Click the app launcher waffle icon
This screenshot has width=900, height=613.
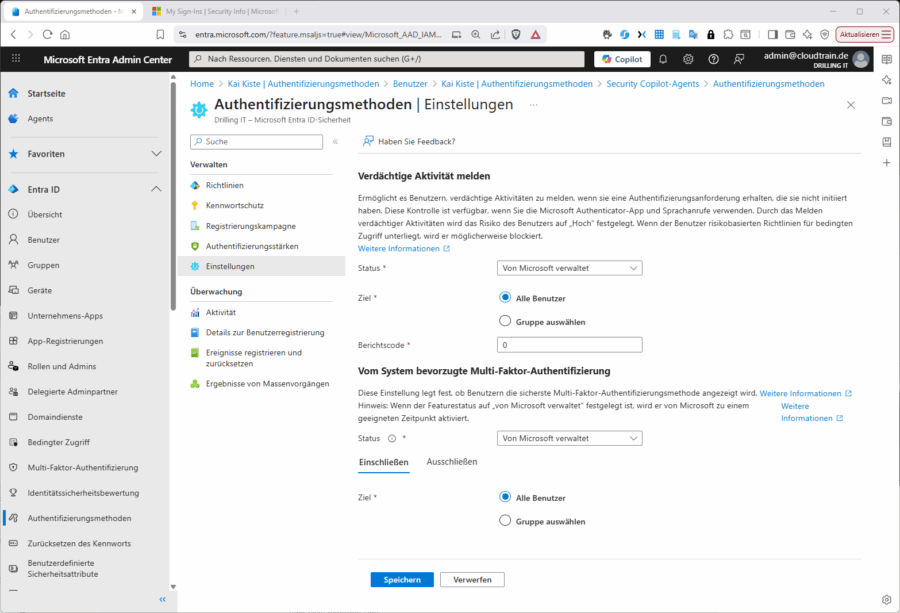tap(15, 59)
